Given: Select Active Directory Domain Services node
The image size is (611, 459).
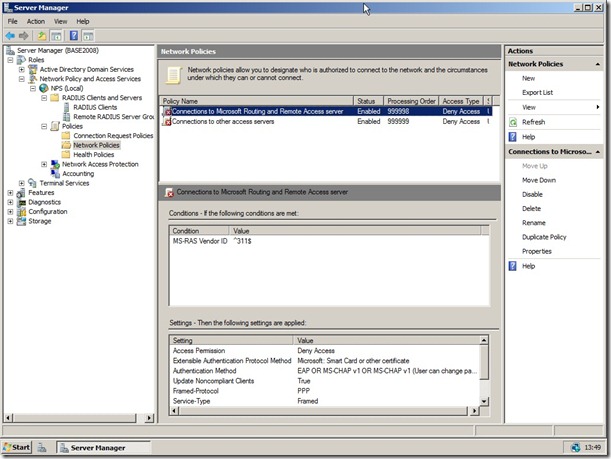Looking at the screenshot, I should (87, 69).
